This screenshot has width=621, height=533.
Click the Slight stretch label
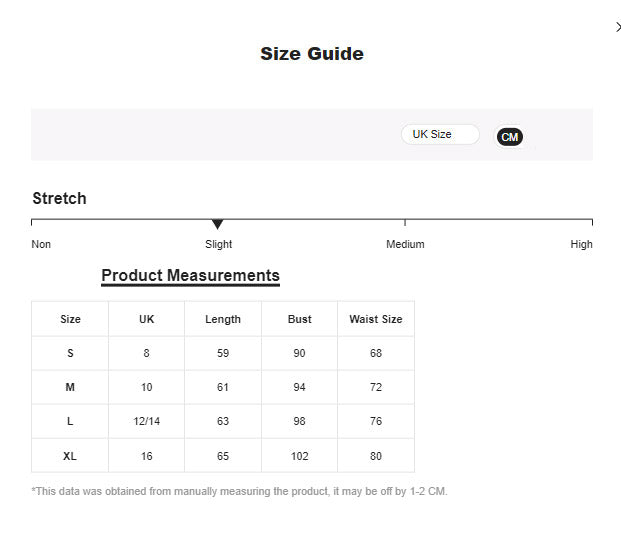click(218, 244)
